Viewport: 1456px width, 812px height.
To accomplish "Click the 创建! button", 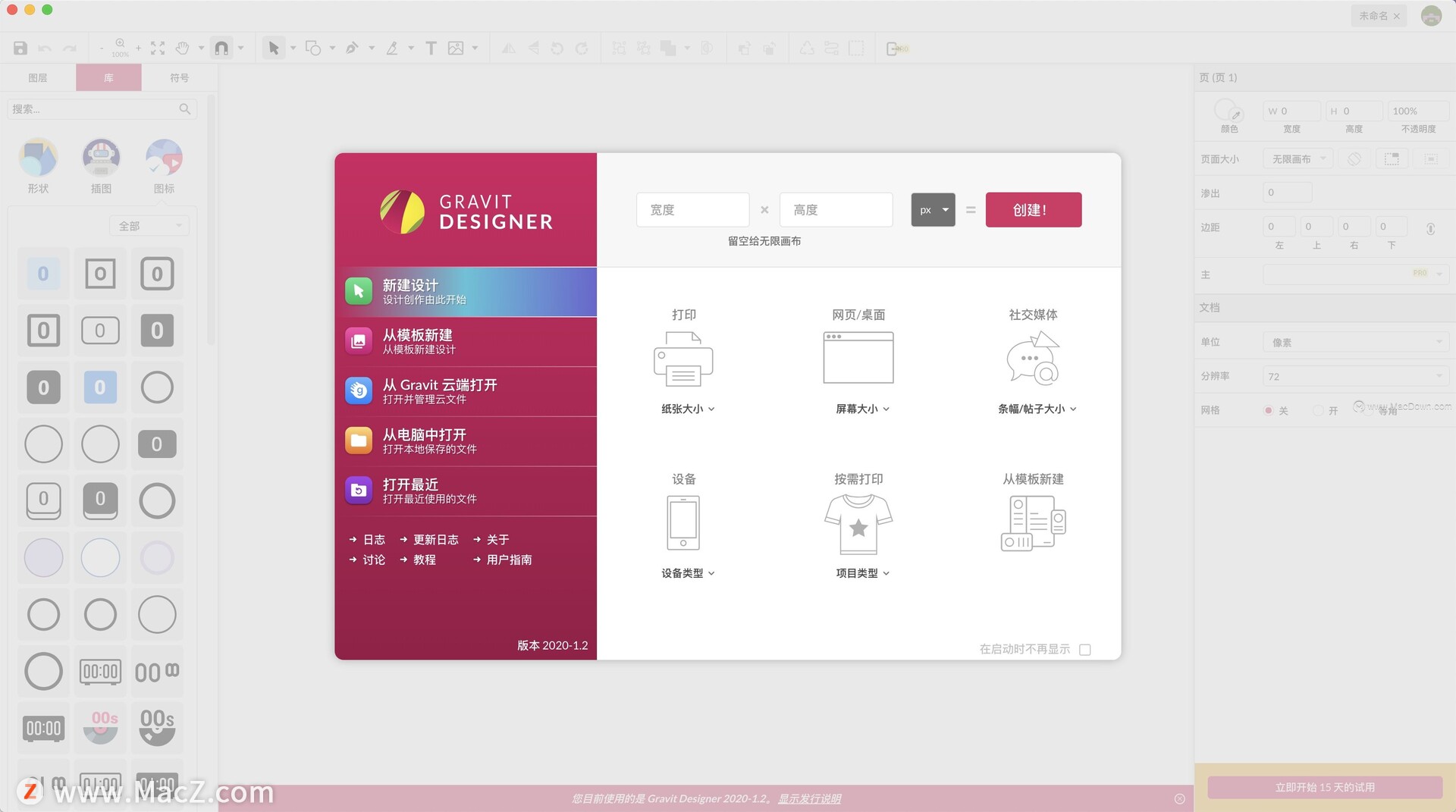I will point(1034,210).
